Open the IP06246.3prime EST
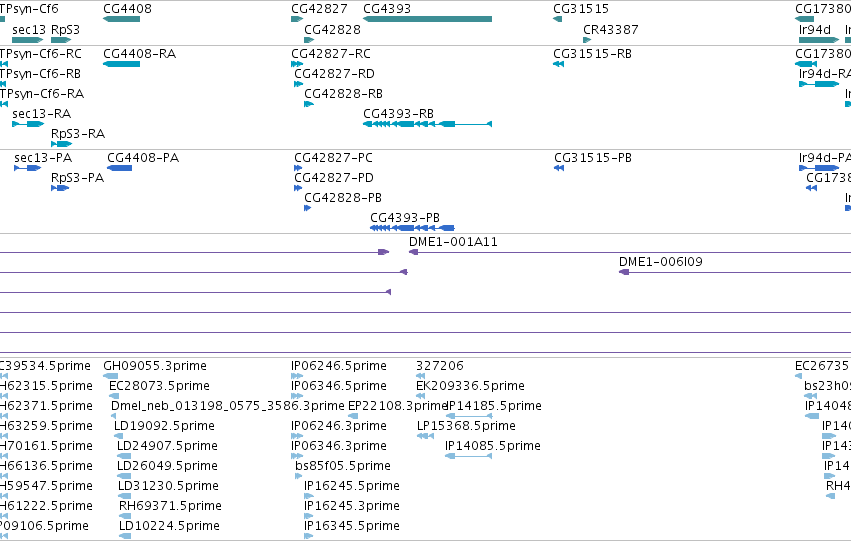The image size is (851, 541). (x=297, y=436)
